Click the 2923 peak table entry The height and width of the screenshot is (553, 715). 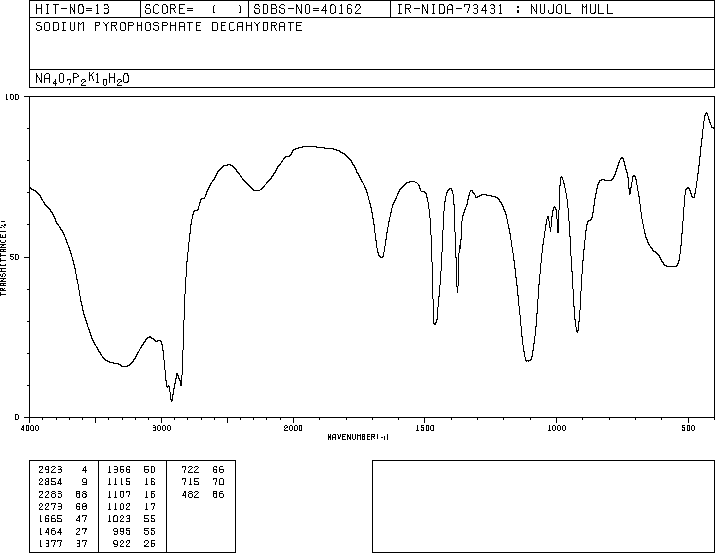(63, 470)
